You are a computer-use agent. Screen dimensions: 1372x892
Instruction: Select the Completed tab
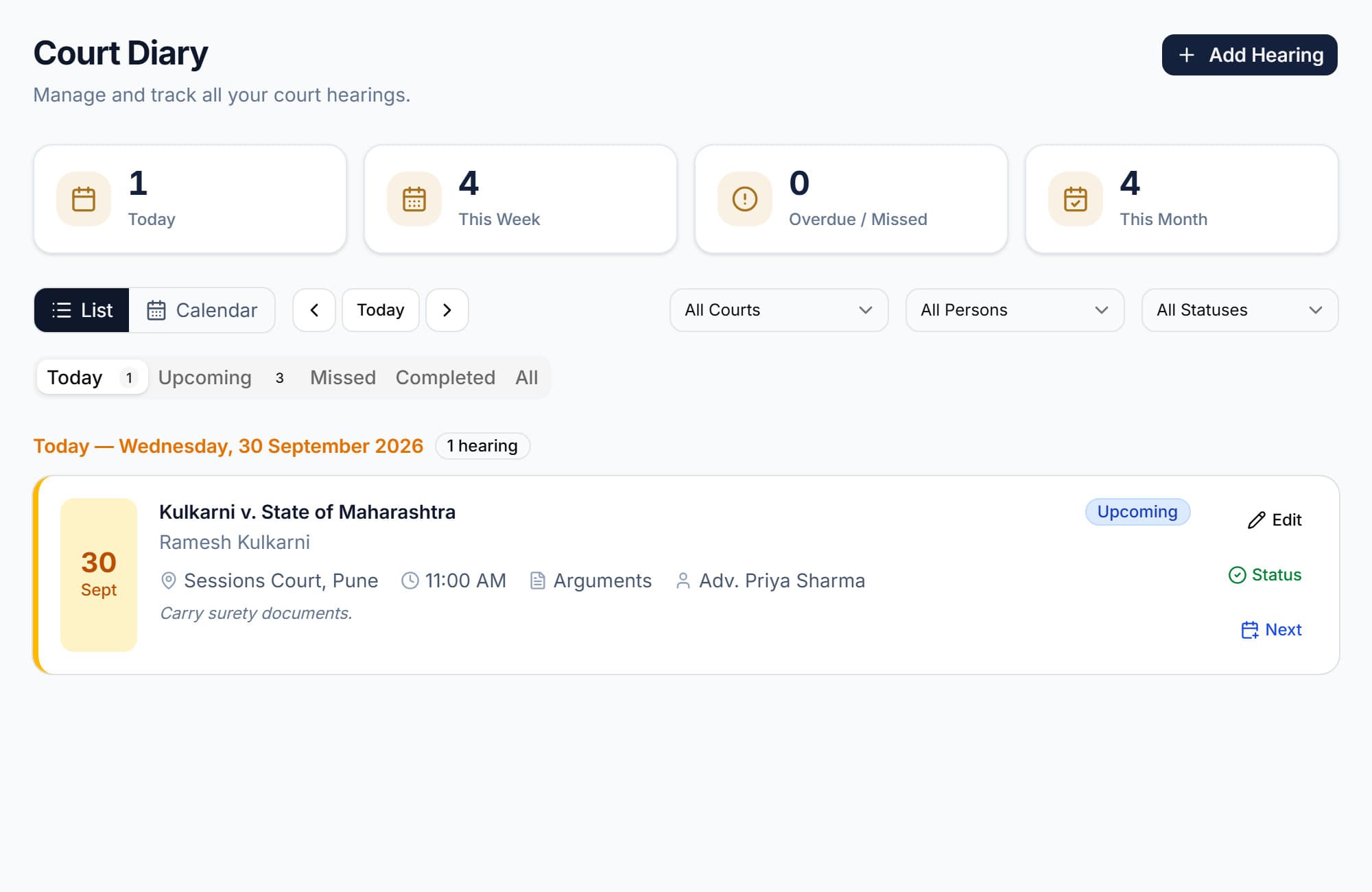[x=445, y=377]
